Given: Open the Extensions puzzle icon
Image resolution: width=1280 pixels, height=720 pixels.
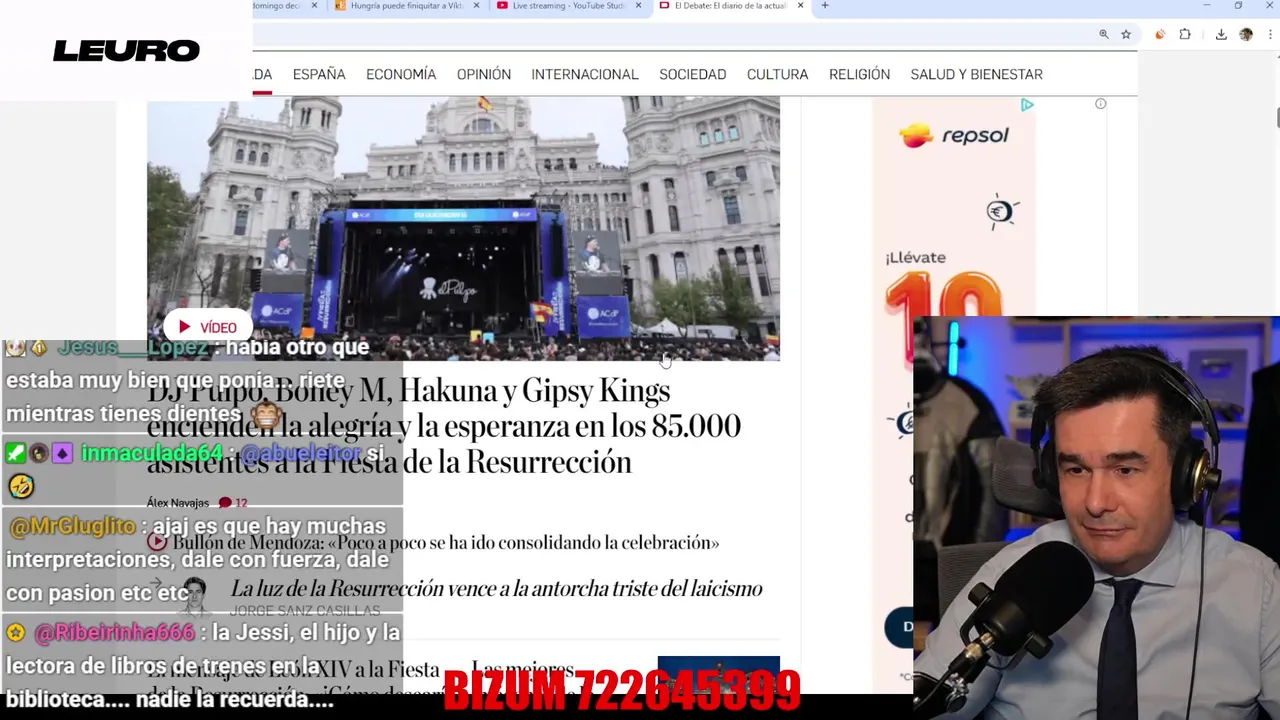Looking at the screenshot, I should pyautogui.click(x=1185, y=34).
